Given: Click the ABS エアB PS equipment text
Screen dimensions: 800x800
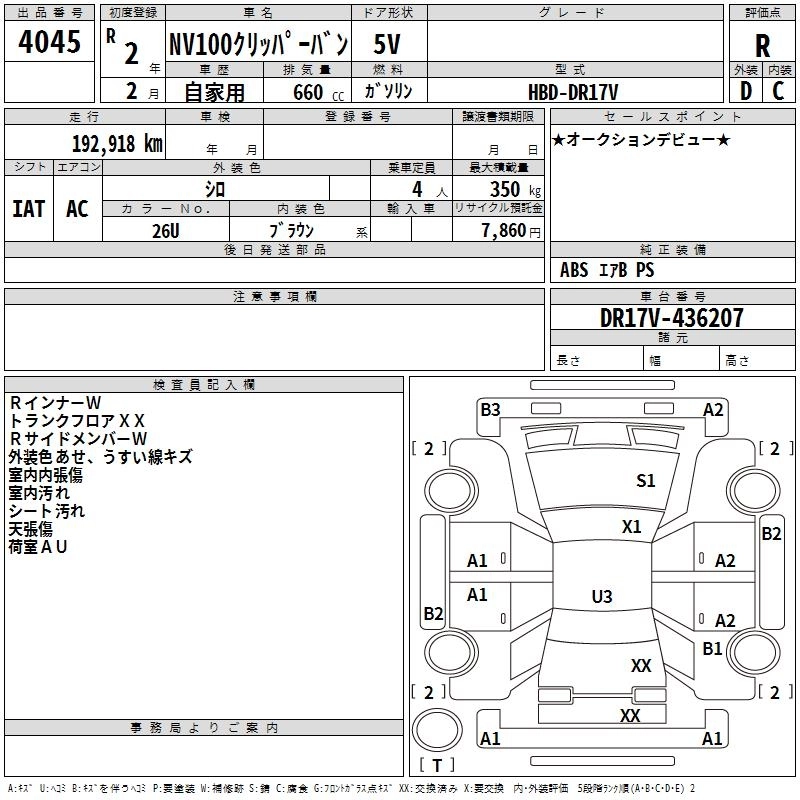Looking at the screenshot, I should tap(607, 270).
